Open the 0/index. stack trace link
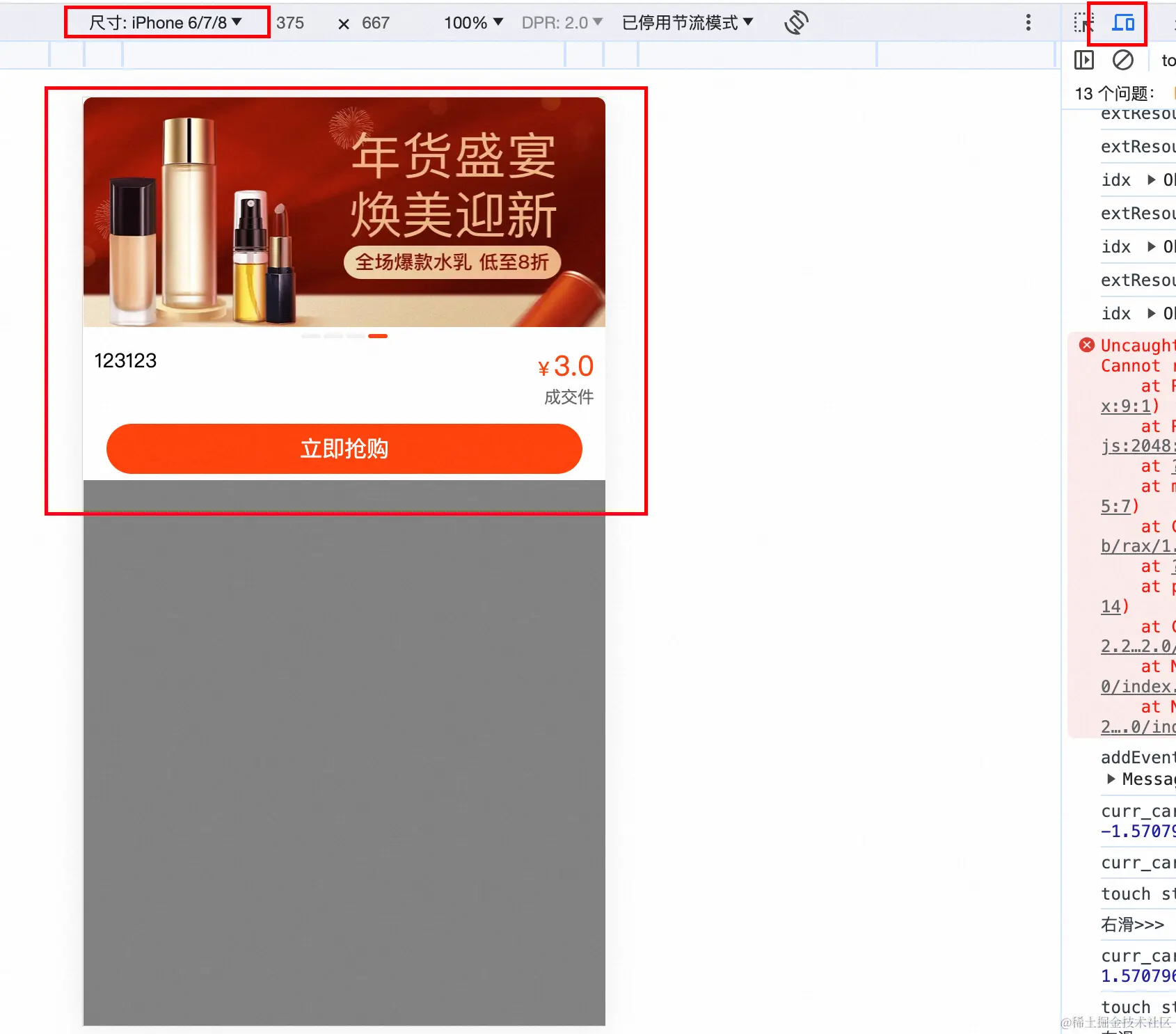 click(1138, 687)
